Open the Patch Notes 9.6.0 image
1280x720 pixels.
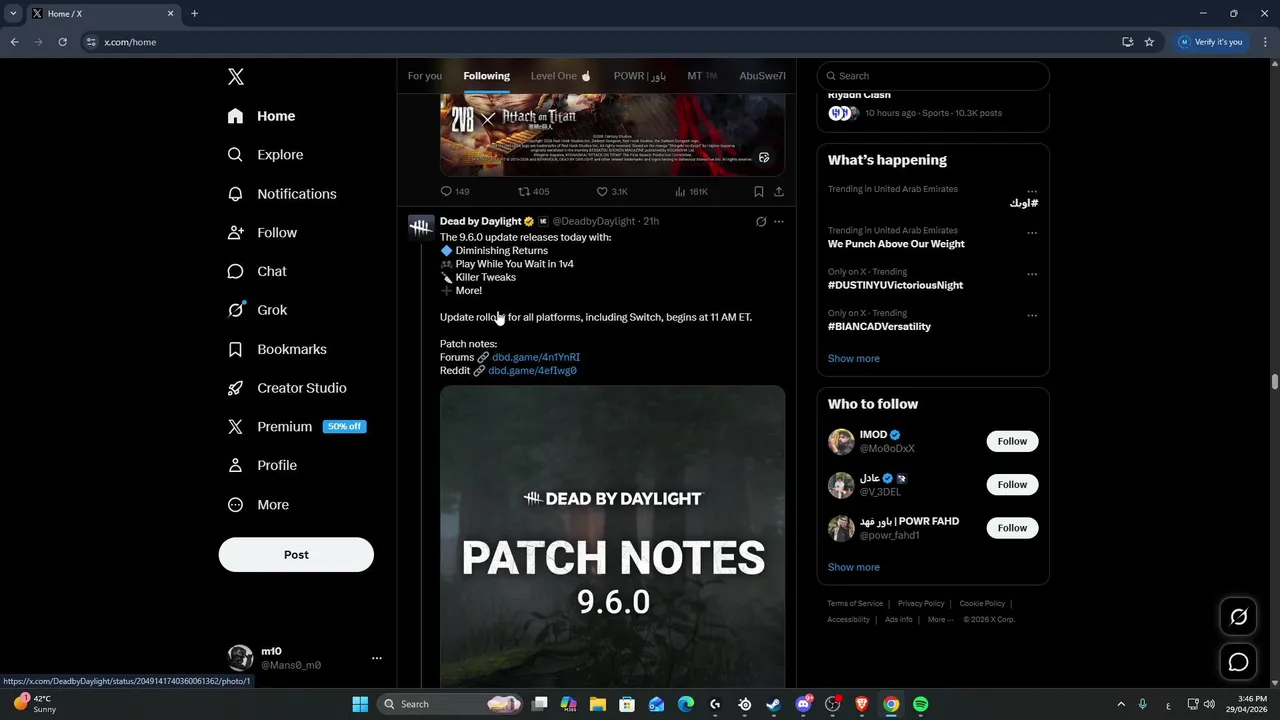pyautogui.click(x=612, y=535)
